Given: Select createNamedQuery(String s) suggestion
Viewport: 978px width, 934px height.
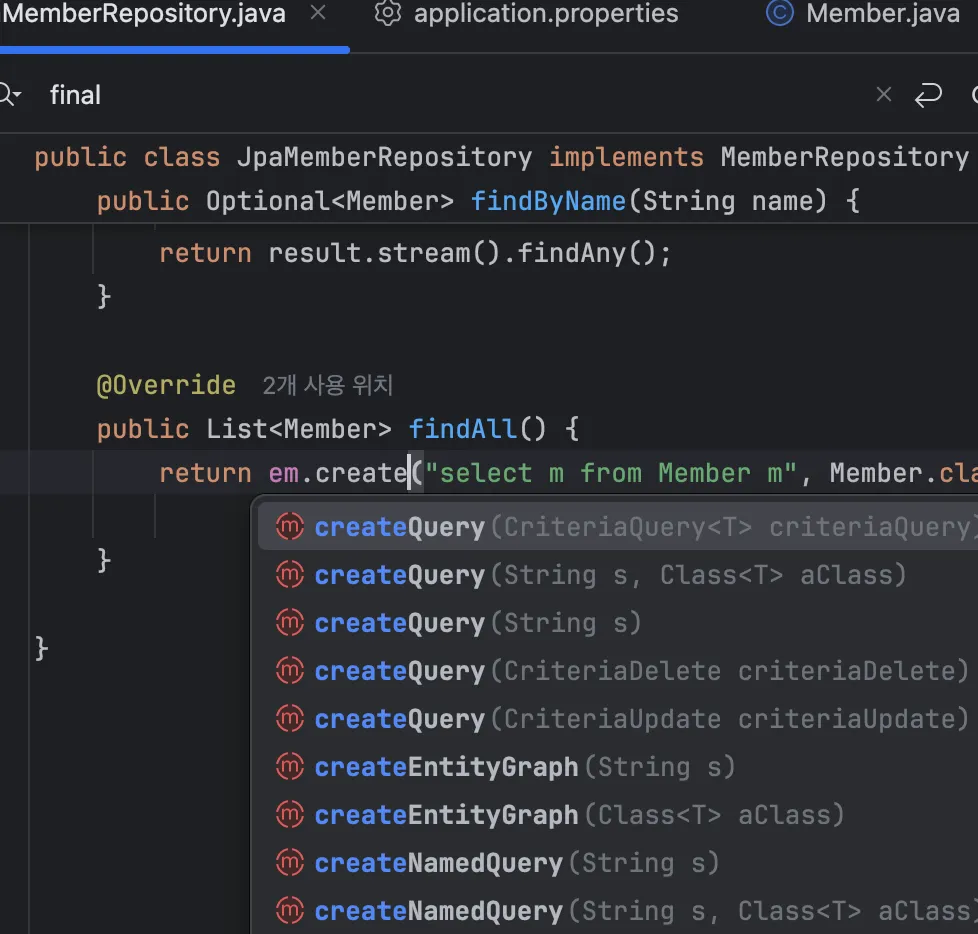Looking at the screenshot, I should click(x=618, y=863).
